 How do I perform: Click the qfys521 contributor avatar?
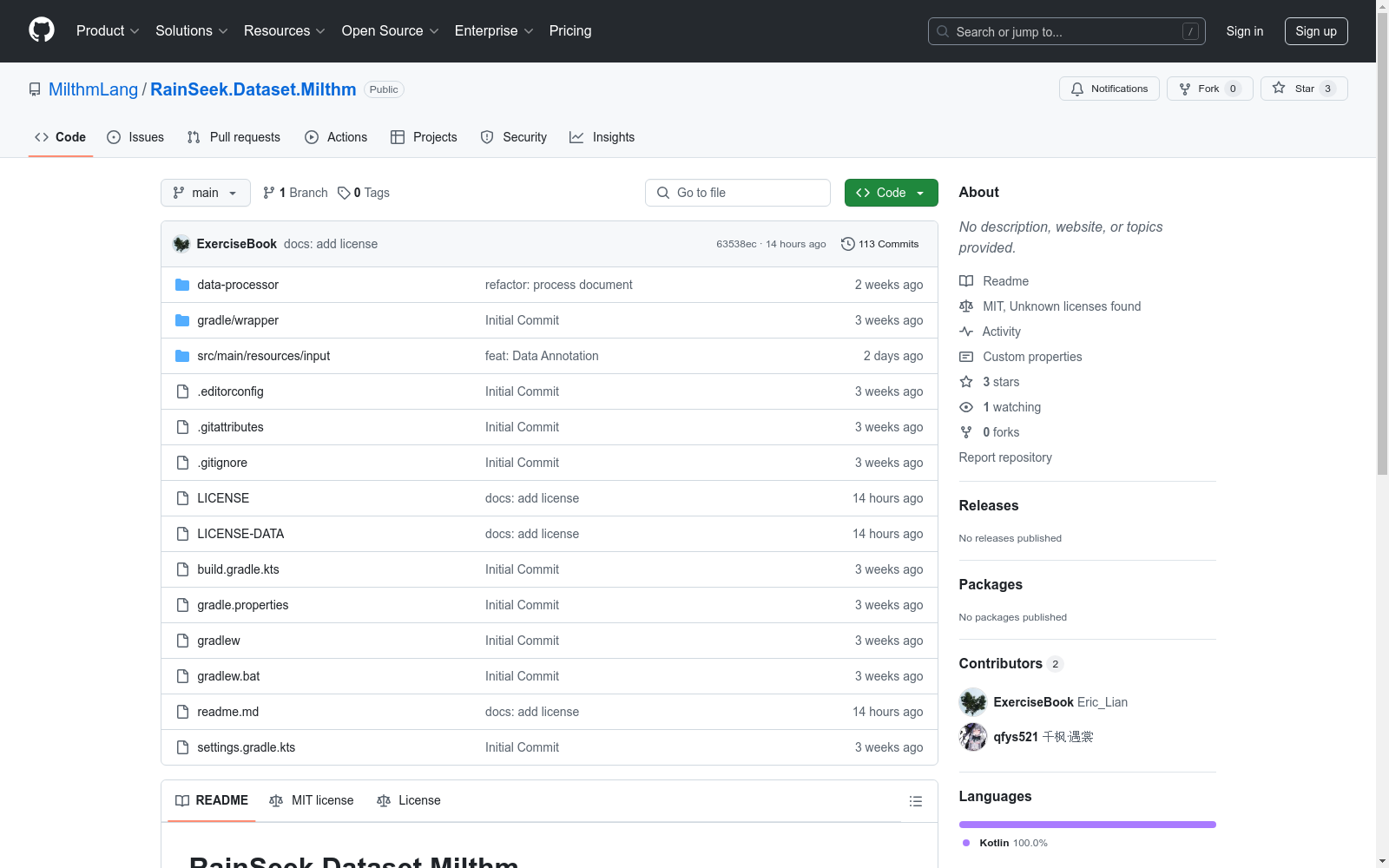tap(973, 737)
